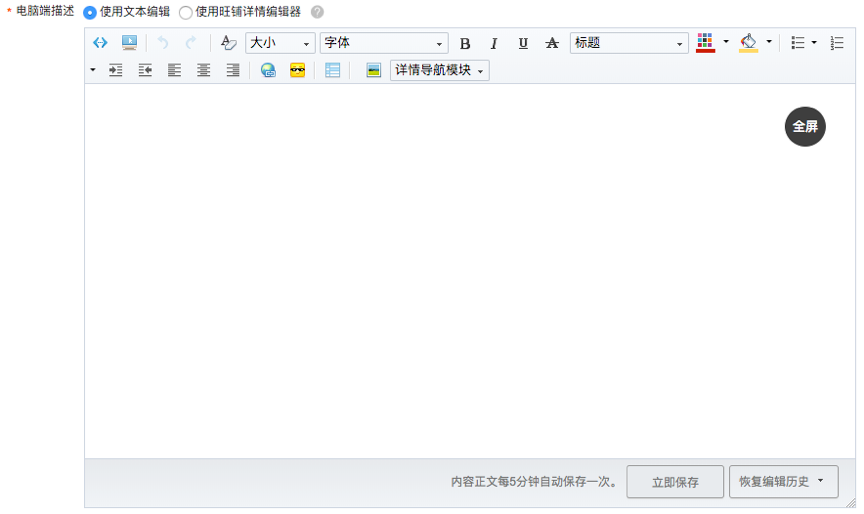This screenshot has height=514, width=864.
Task: Enter fullscreen with 全屏 button
Action: point(805,127)
